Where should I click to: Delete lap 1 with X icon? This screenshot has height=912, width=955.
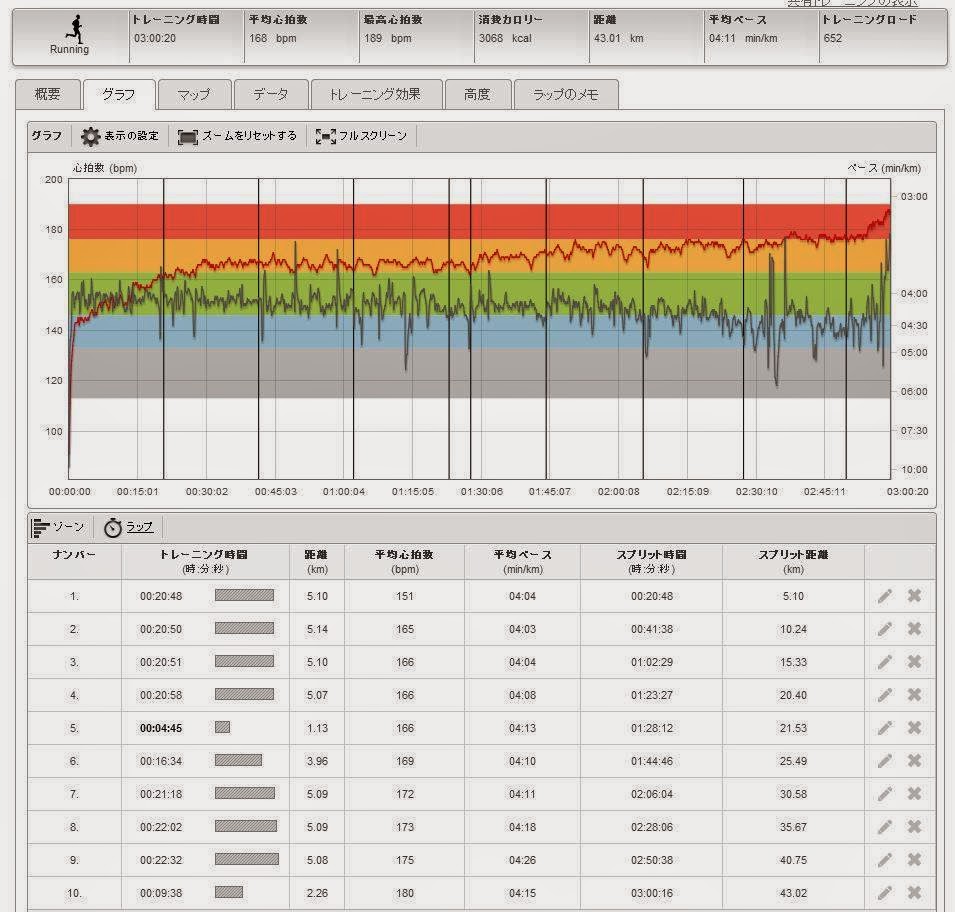point(914,596)
